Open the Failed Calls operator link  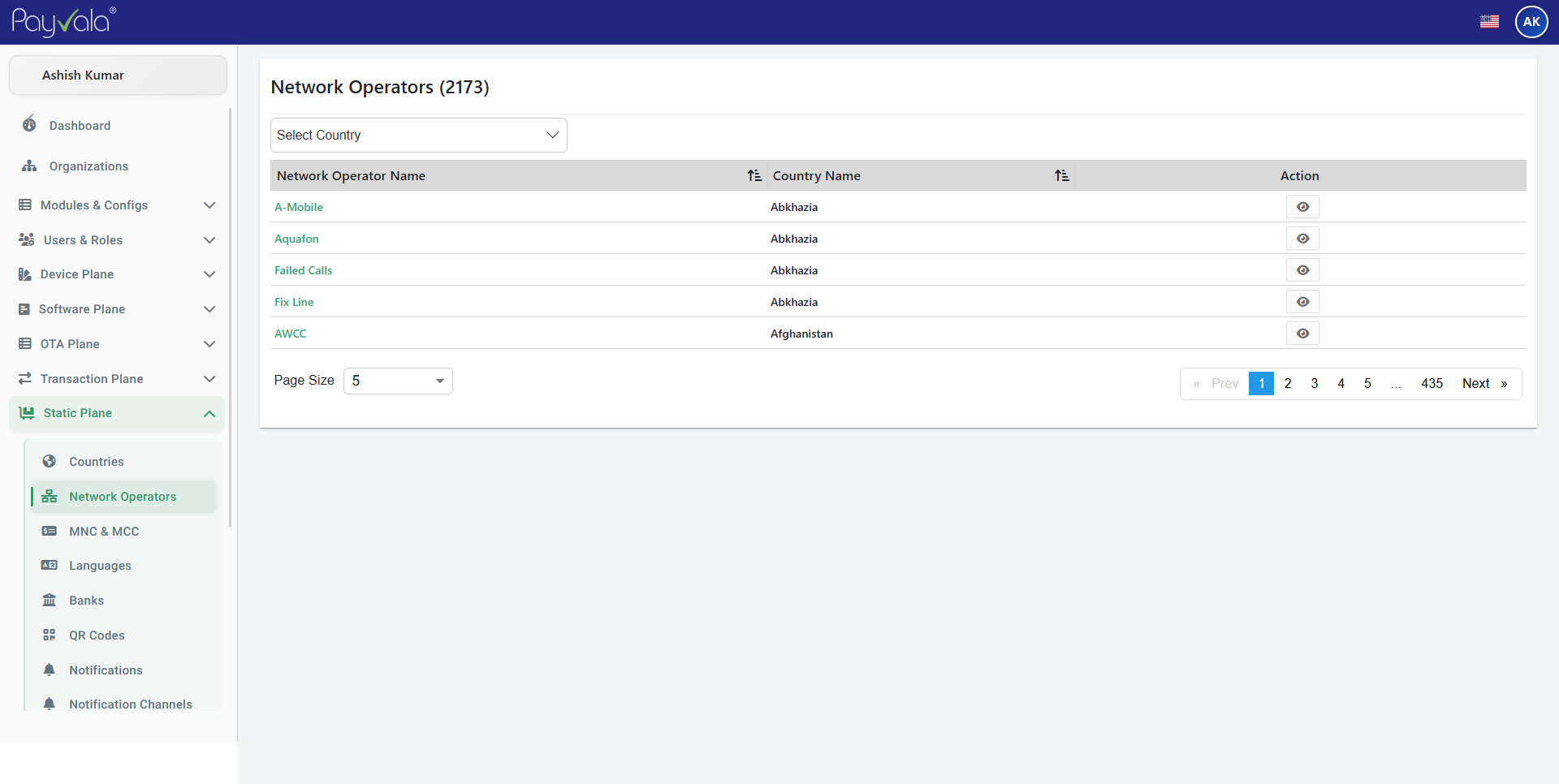coord(303,270)
